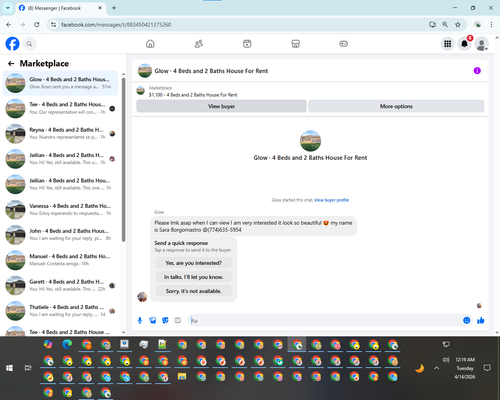
Task: Open the Manuel conversation
Action: pos(60,260)
